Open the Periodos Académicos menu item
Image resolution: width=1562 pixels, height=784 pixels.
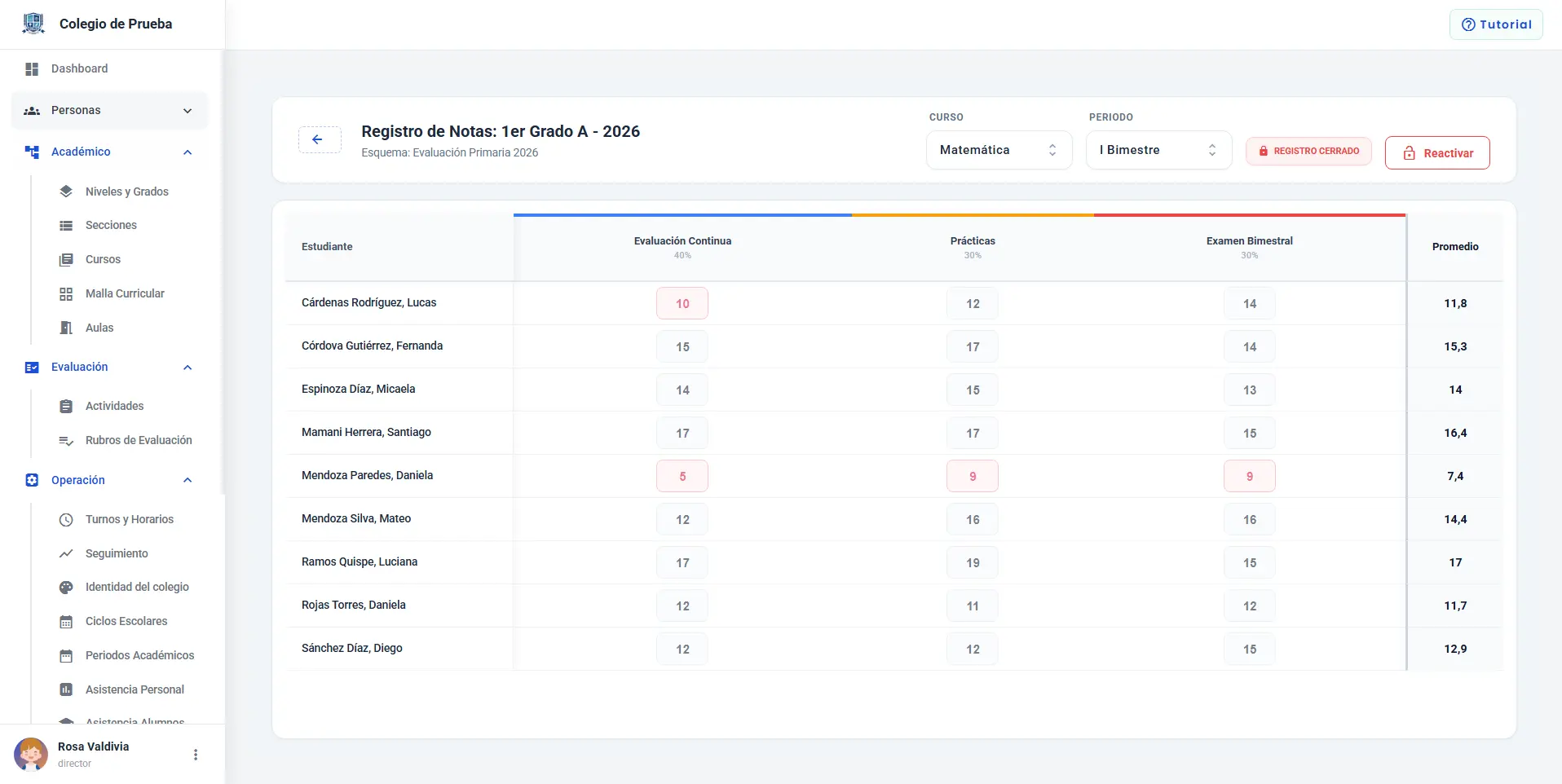click(139, 656)
